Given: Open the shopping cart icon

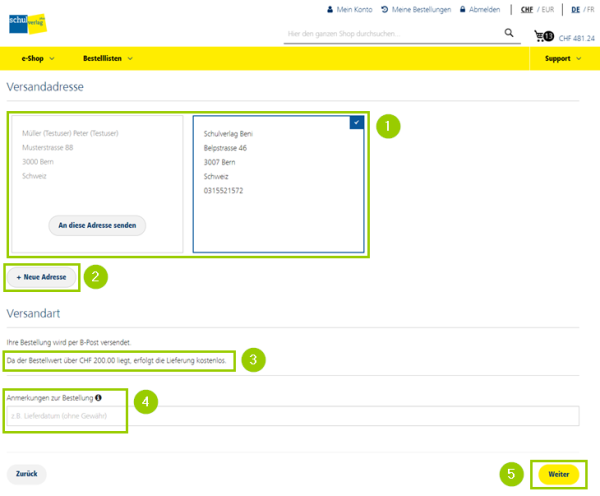Looking at the screenshot, I should coord(541,36).
